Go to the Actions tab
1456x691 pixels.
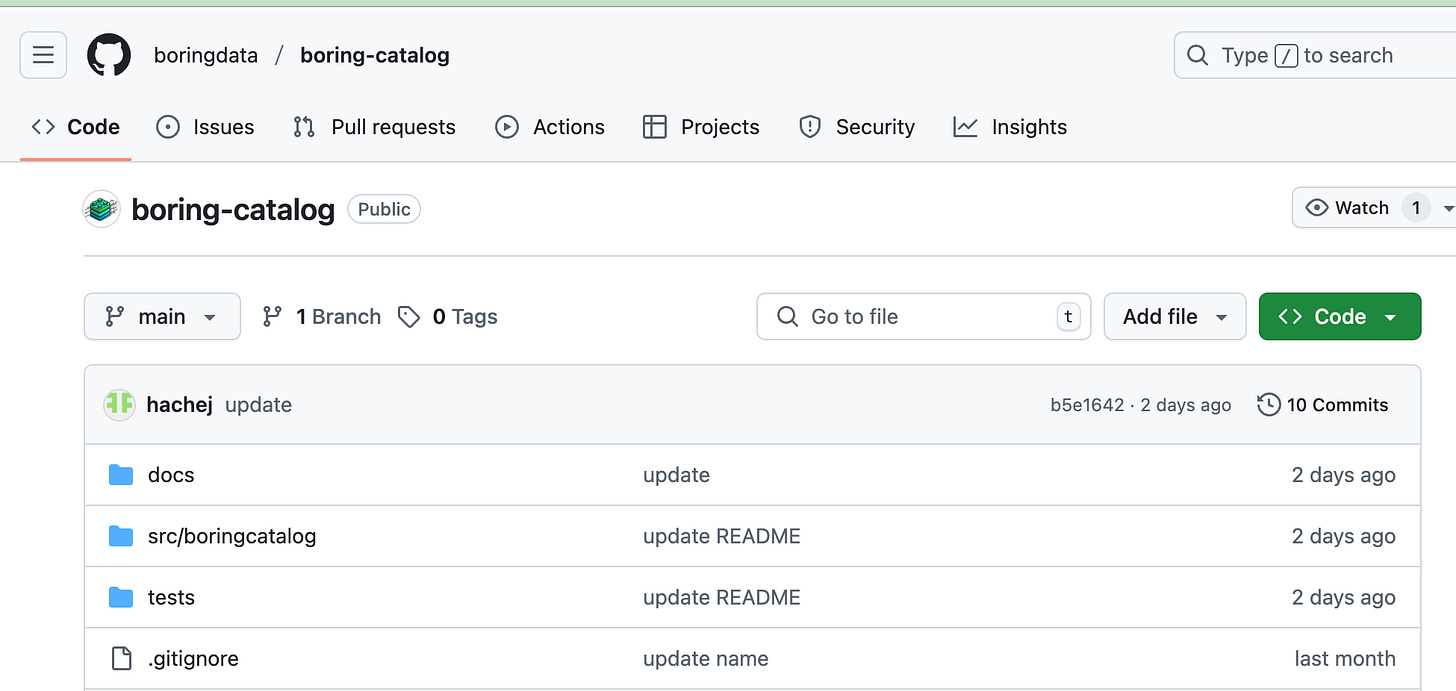click(550, 127)
